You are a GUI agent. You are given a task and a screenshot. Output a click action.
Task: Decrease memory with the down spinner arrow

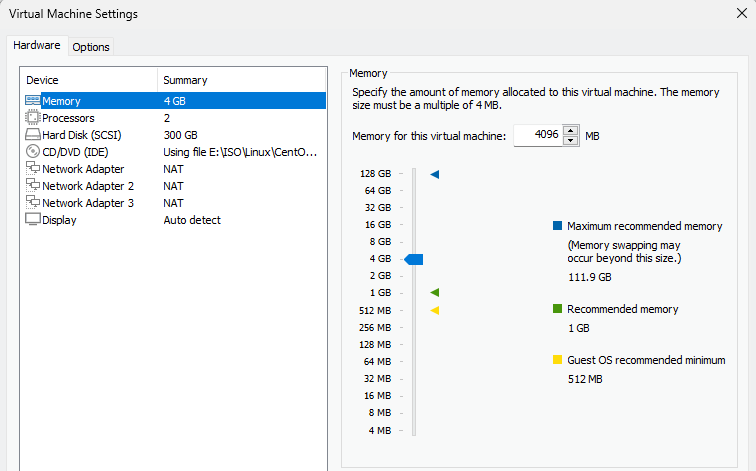click(571, 140)
